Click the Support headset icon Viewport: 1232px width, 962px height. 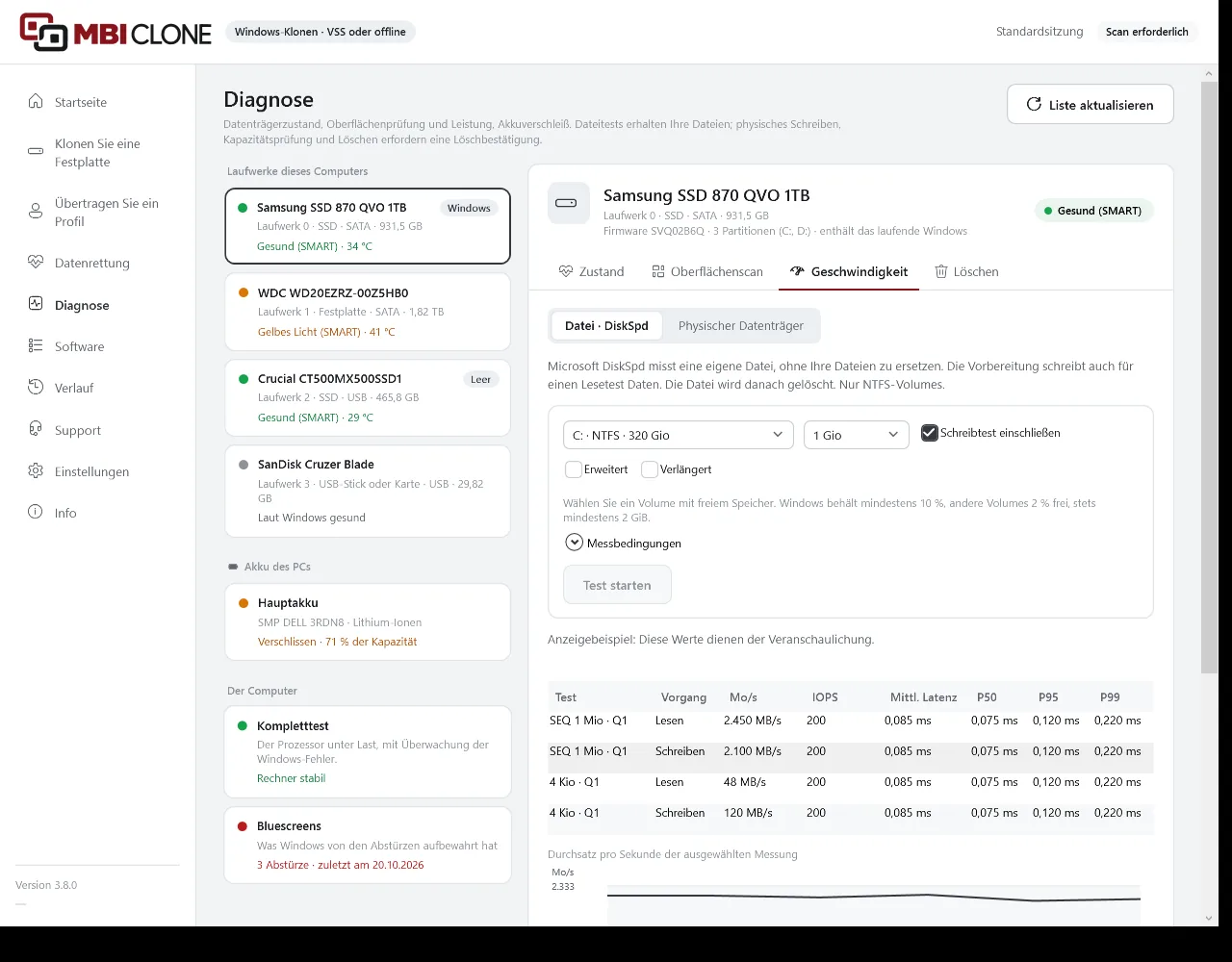pyautogui.click(x=36, y=430)
